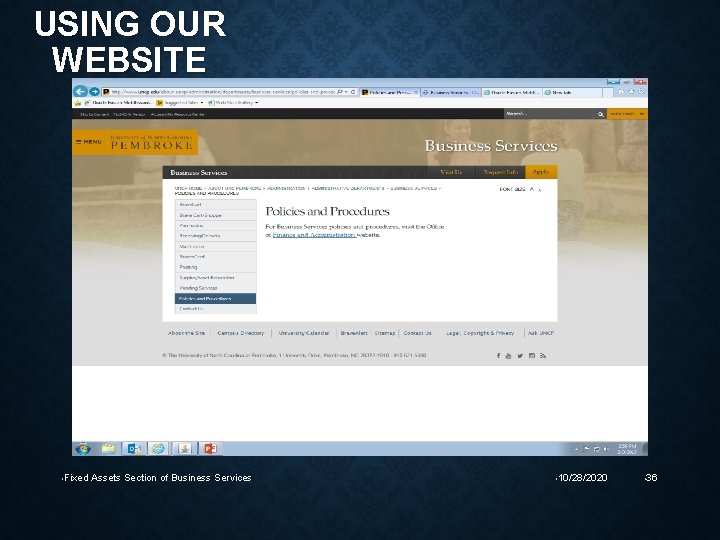The height and width of the screenshot is (540, 720).
Task: Open the BraveAlert footer link
Action: point(354,333)
